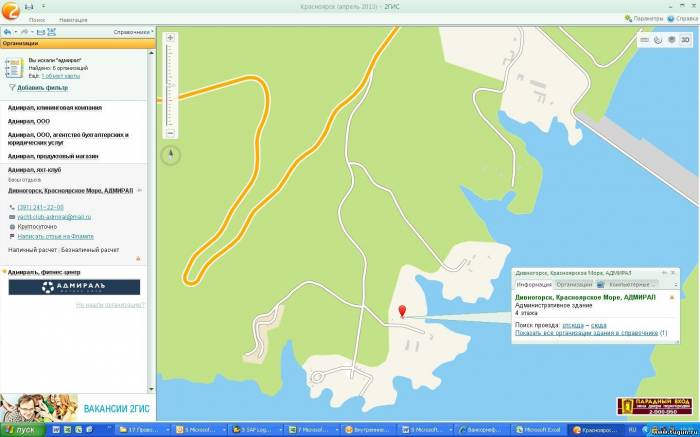Image resolution: width=700 pixels, height=437 pixels.
Task: Open the 2GIS orange application menu button
Action: 10,11
